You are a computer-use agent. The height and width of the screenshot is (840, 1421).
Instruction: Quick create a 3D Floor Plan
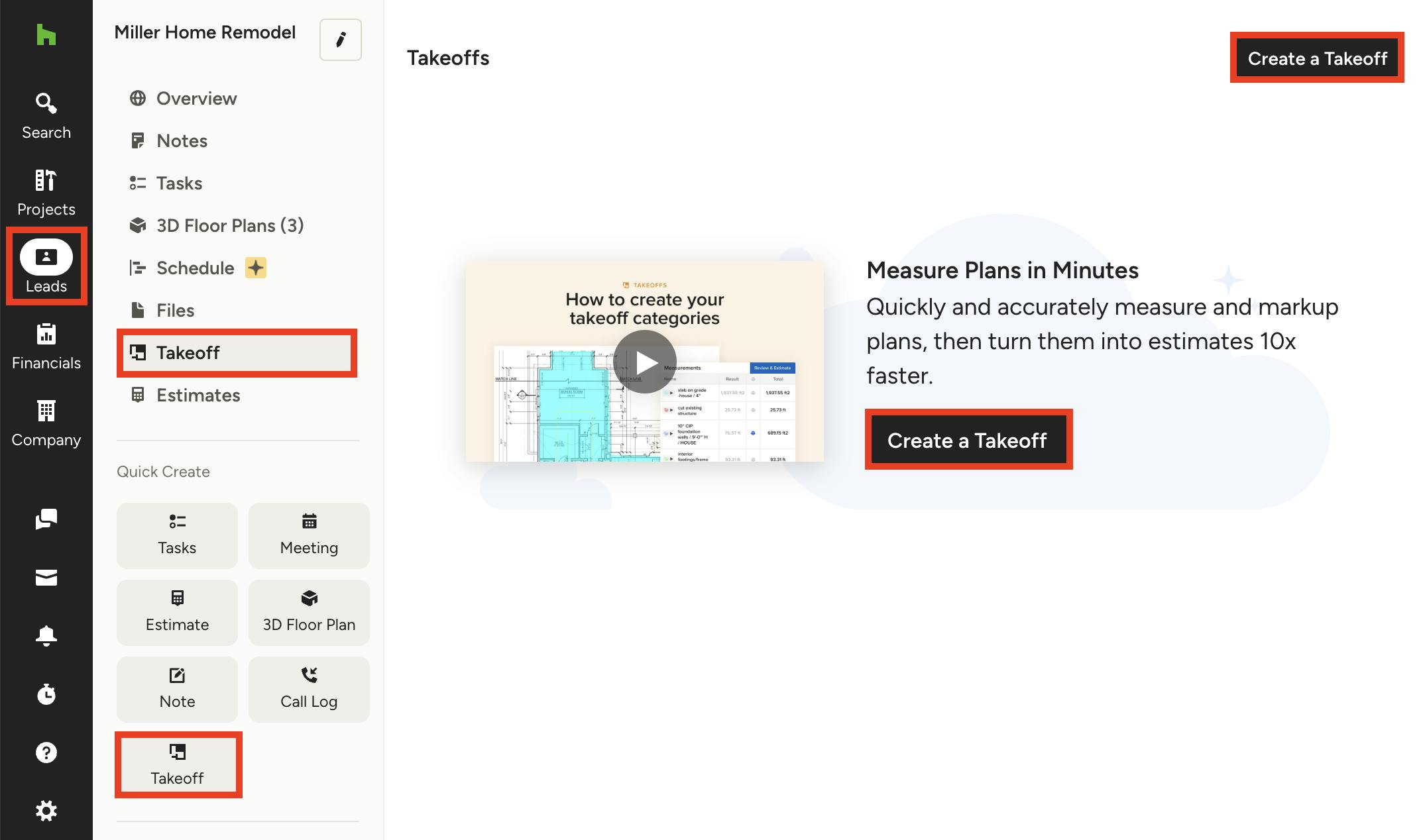[x=308, y=612]
